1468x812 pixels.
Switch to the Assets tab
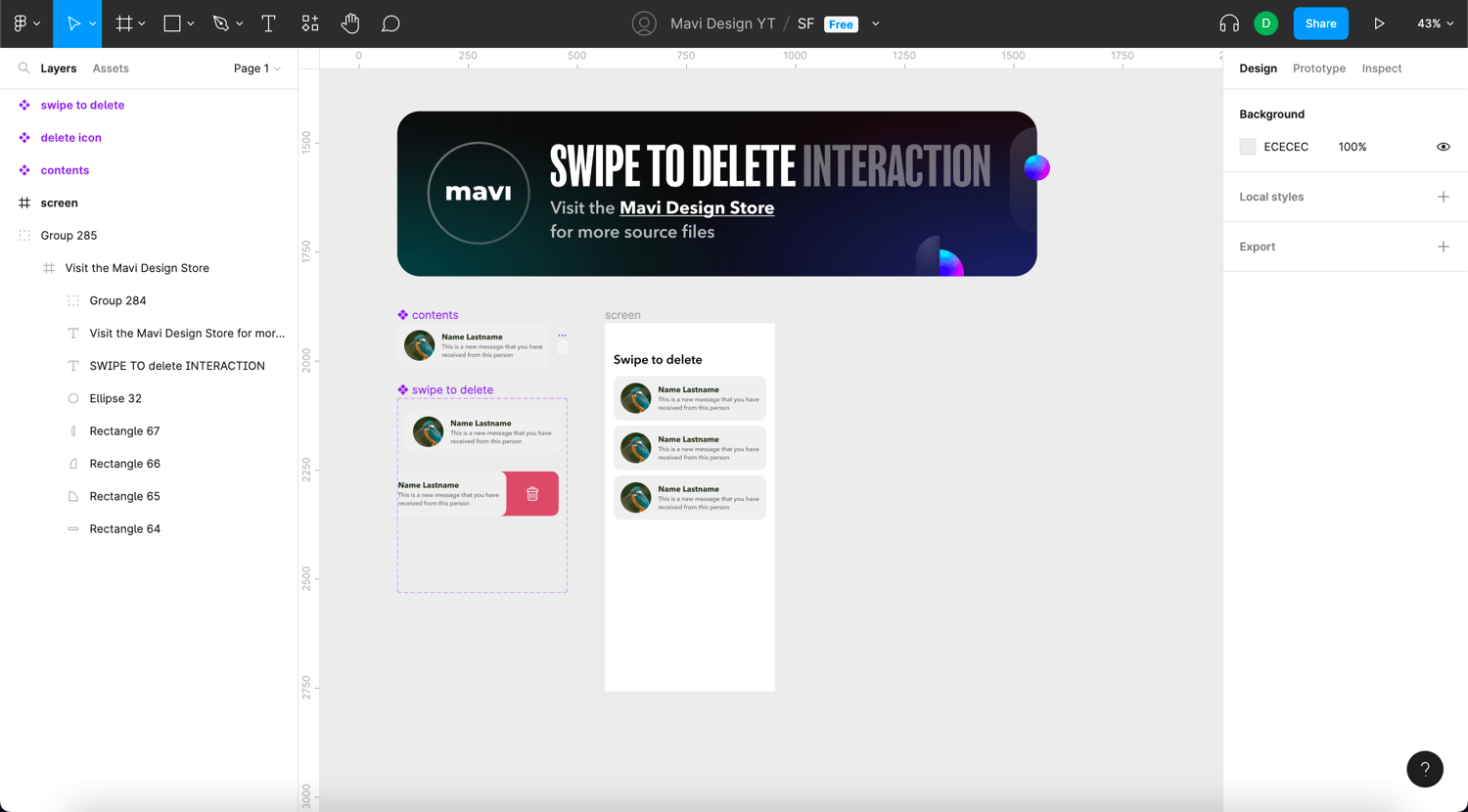coord(111,68)
